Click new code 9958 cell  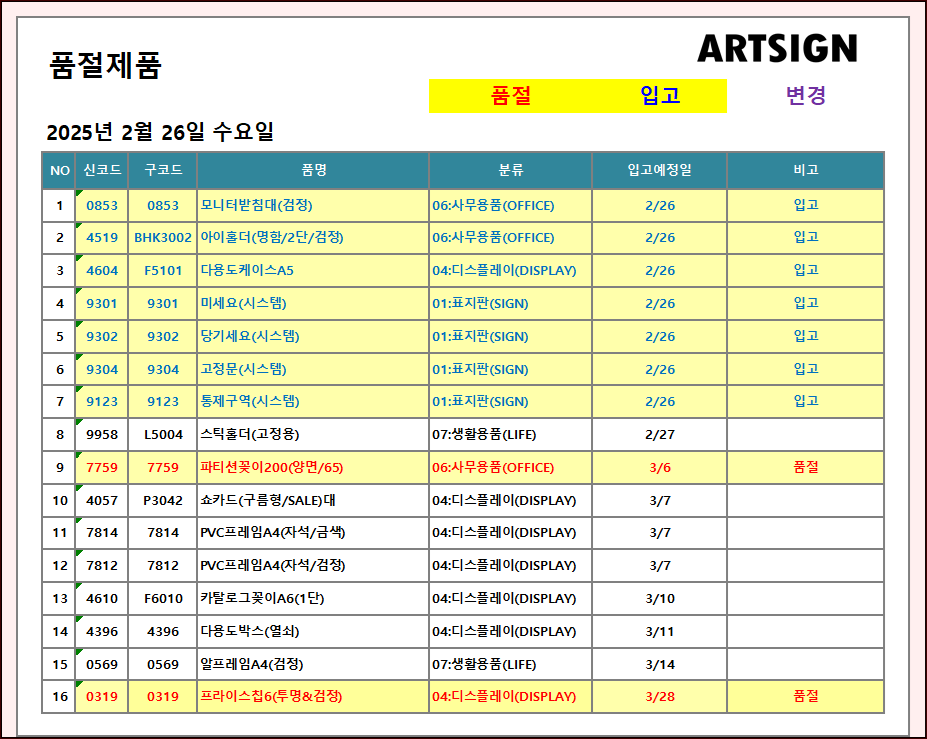(102, 435)
